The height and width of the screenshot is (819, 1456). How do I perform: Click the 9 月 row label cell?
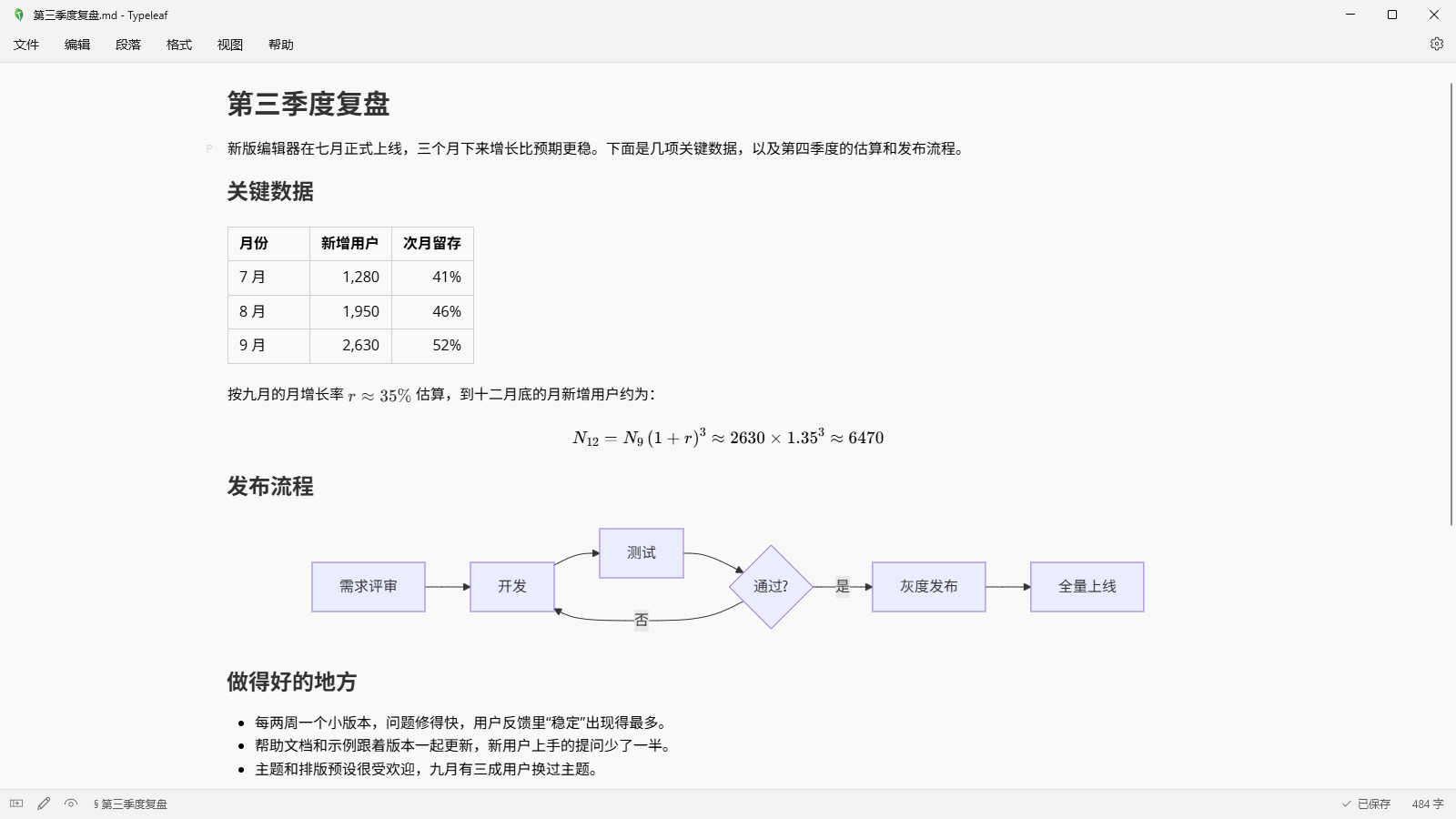(268, 345)
